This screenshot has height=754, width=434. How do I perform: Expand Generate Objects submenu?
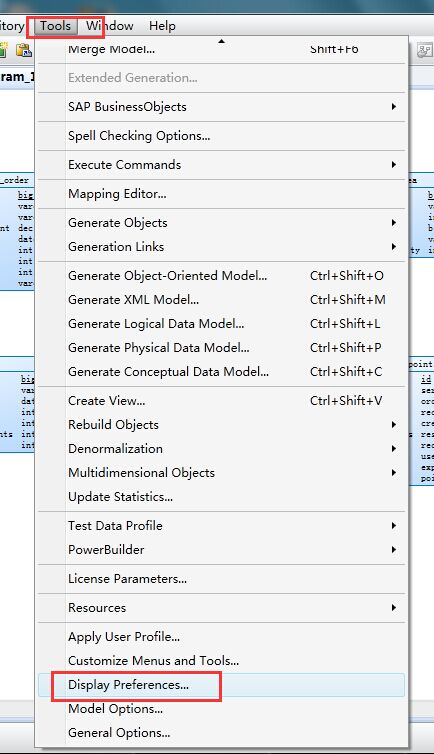[x=221, y=223]
